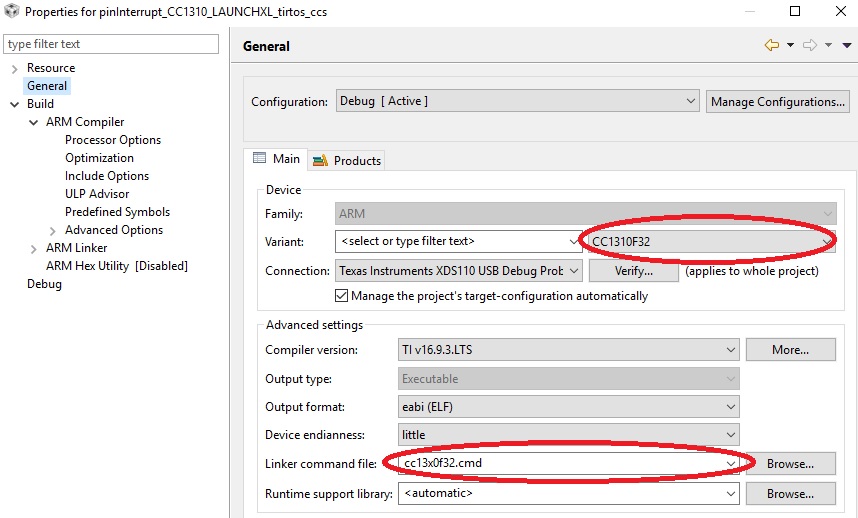Open the Connection dropdown
858x518 pixels.
459,271
